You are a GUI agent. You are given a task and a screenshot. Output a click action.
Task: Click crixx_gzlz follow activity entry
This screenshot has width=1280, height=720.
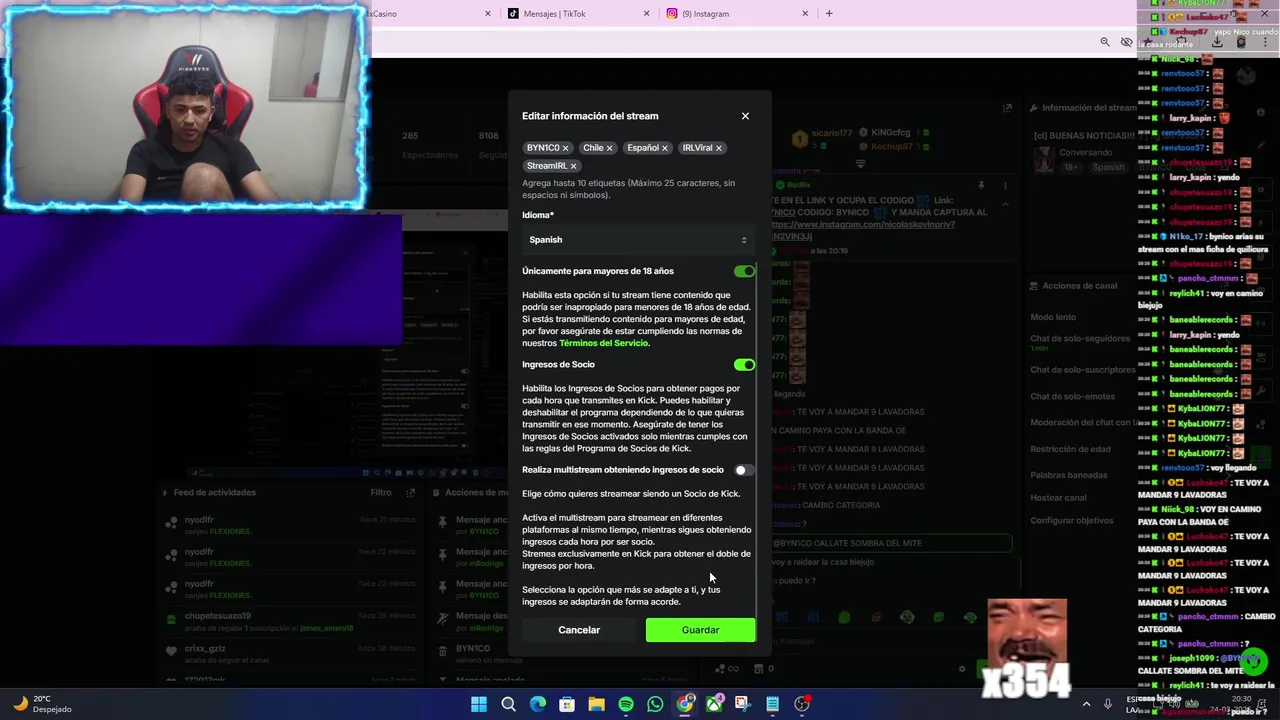[x=290, y=653]
